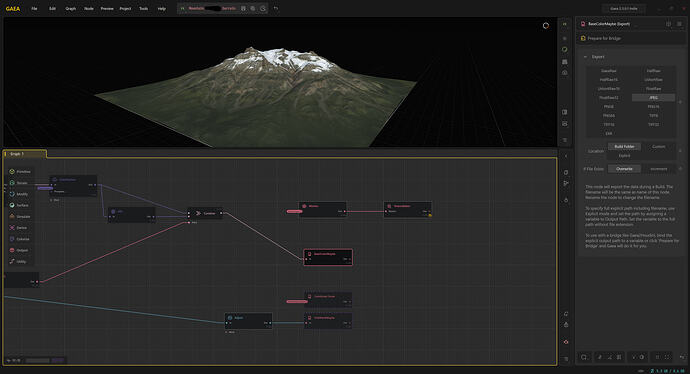Open the File menu
Screen dimensions: 690x374
click(34, 8)
